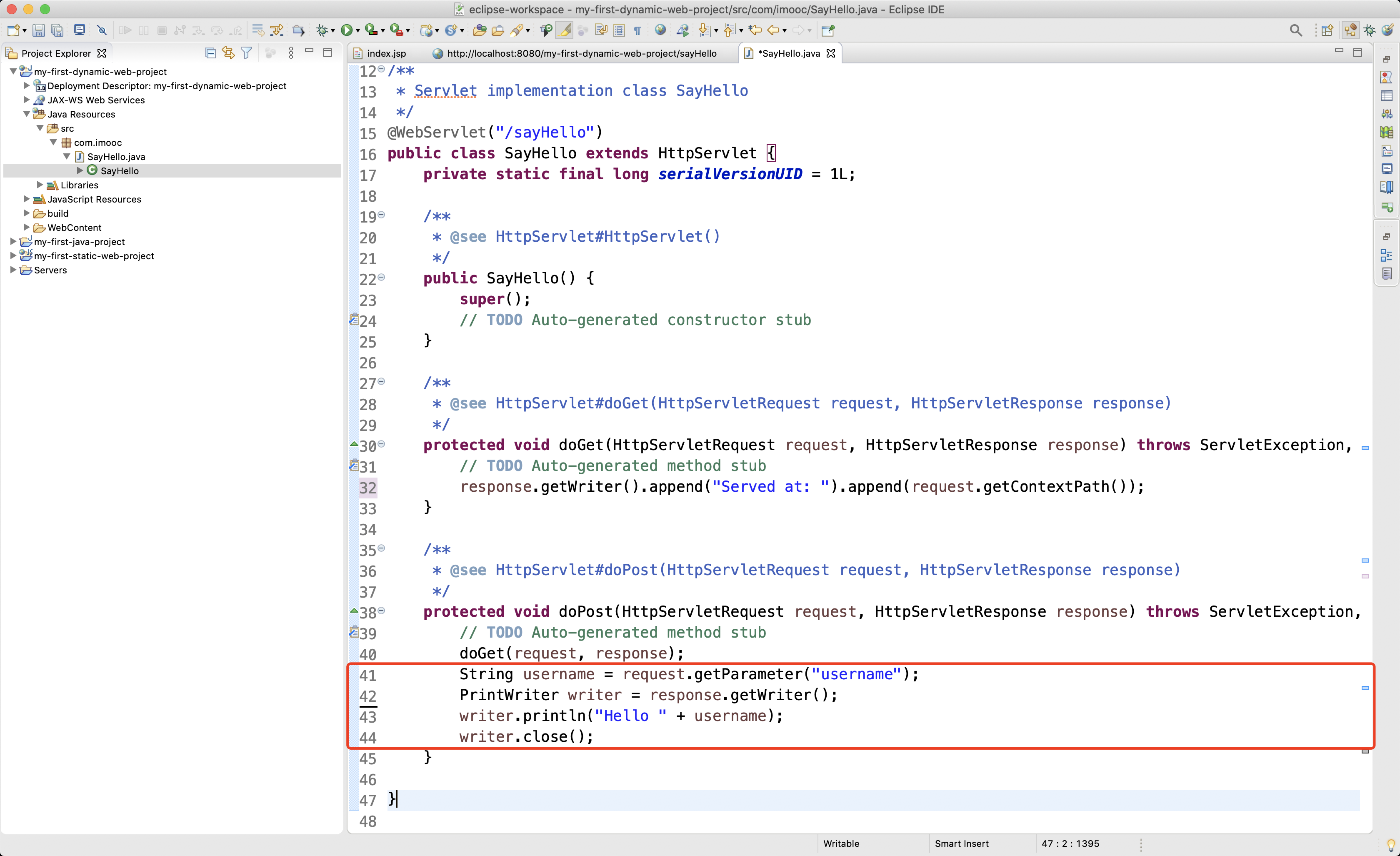The image size is (1400, 856).
Task: Click the tip lightbulb icon in status bar
Action: coord(1391,845)
